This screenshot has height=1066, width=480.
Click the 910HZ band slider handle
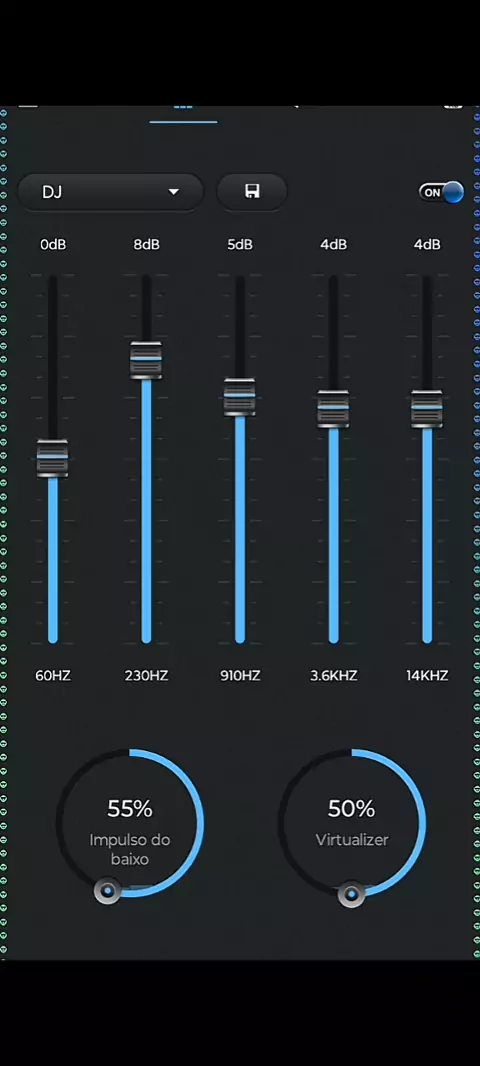pyautogui.click(x=240, y=397)
